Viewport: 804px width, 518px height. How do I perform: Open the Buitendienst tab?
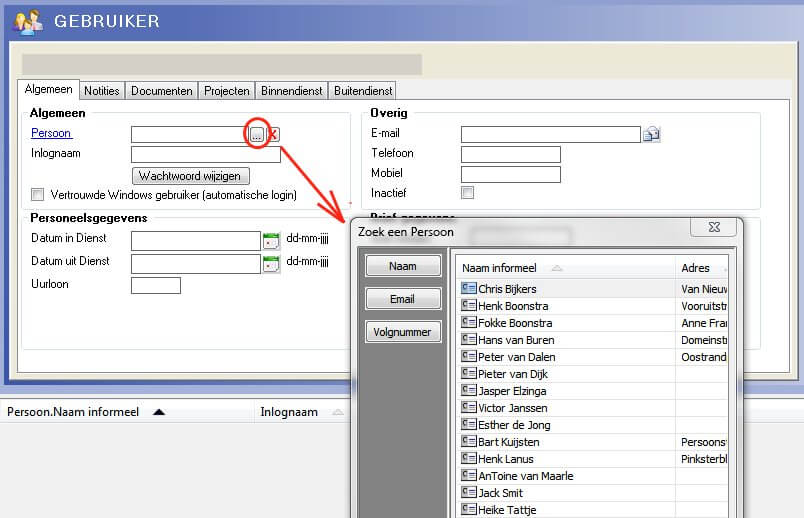click(x=363, y=91)
